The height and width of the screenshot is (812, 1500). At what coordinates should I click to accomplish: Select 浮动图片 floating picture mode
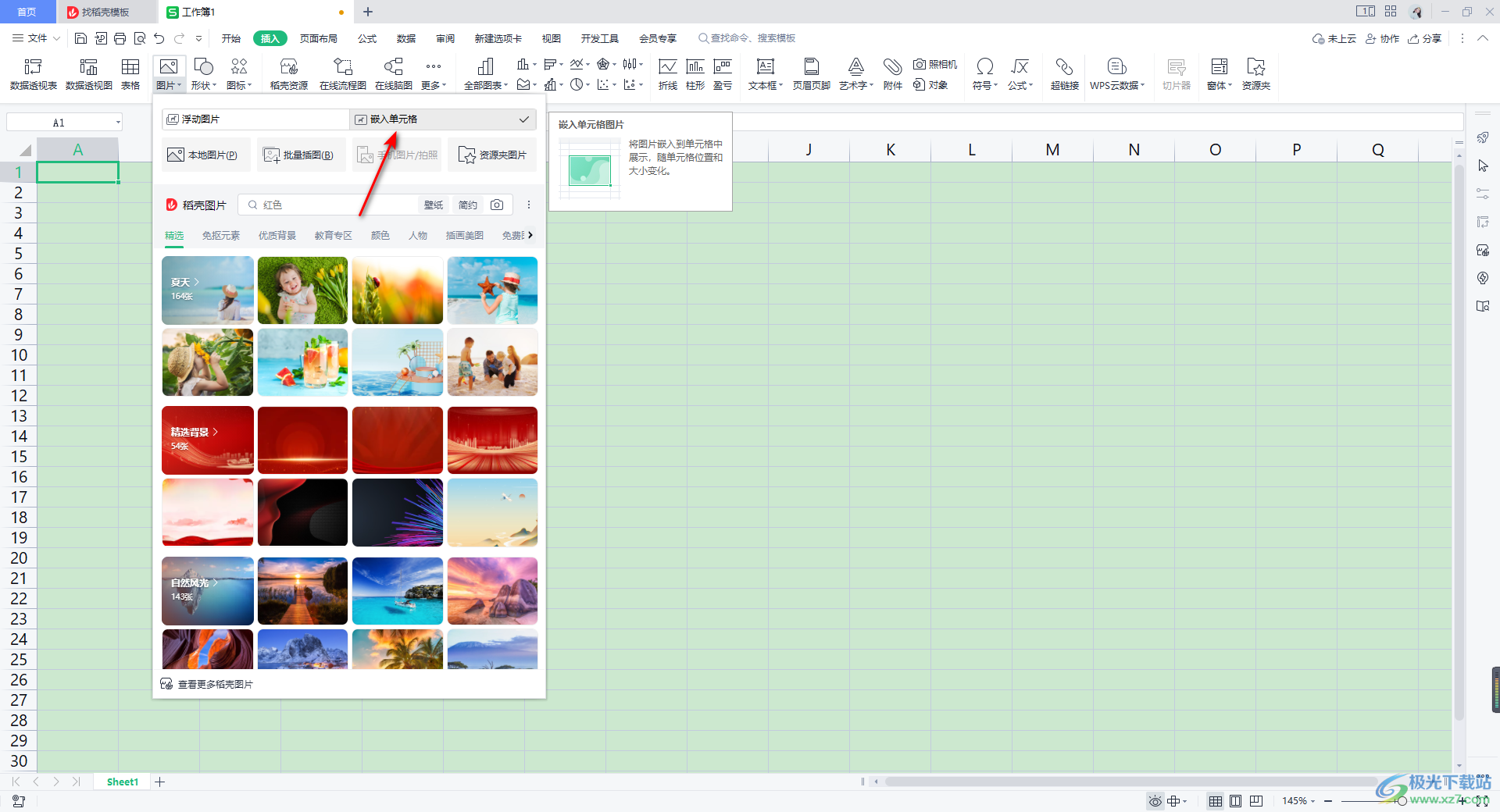point(255,119)
